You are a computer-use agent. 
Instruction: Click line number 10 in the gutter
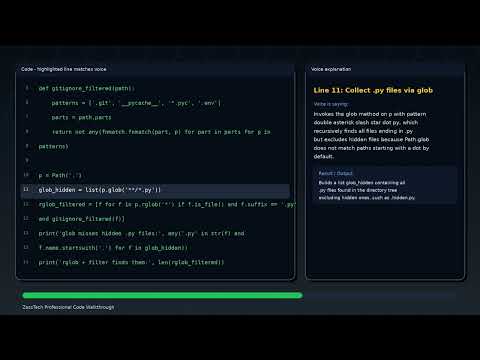pyautogui.click(x=26, y=175)
